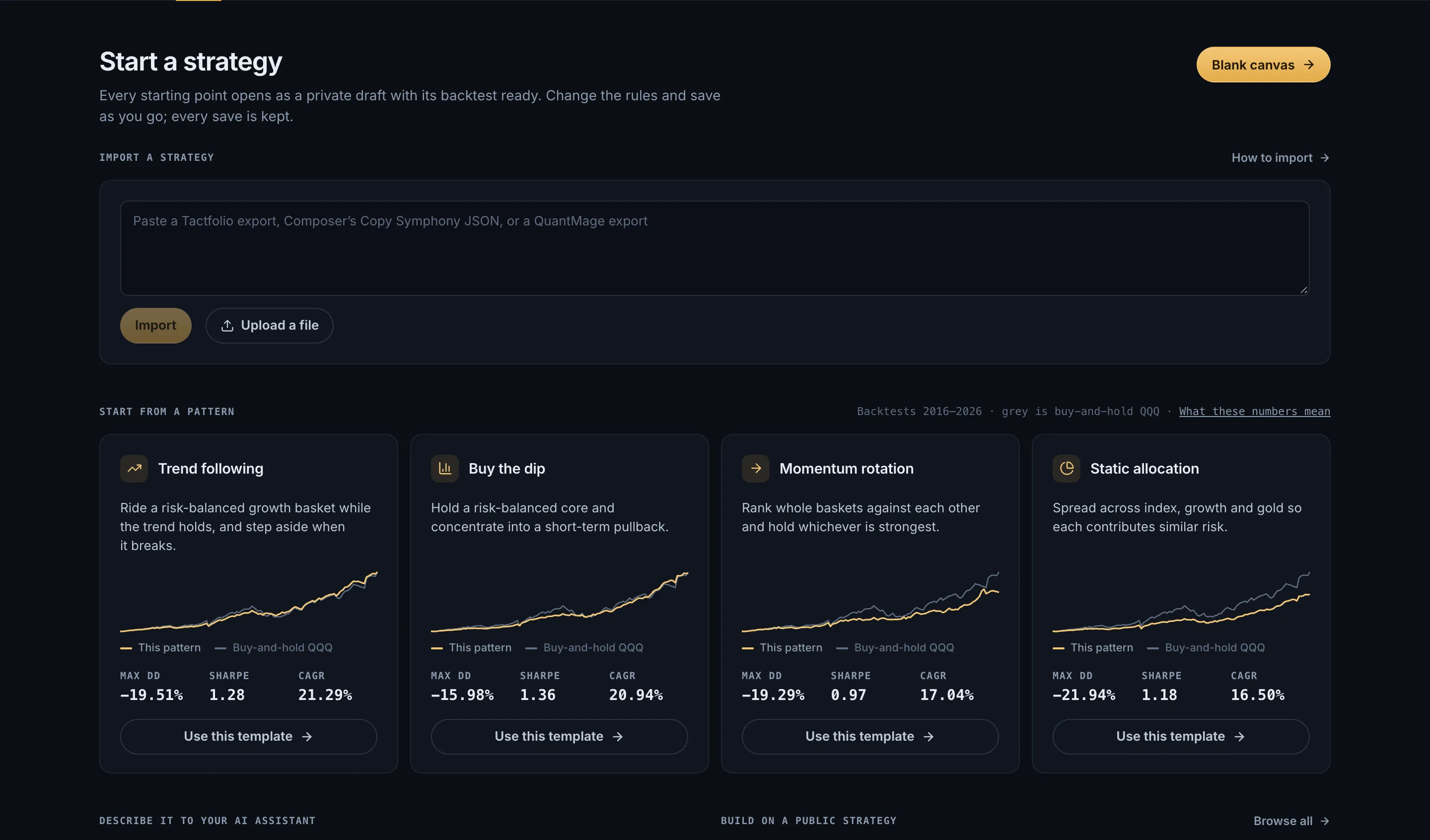Click the Sharpe value 1.18
The image size is (1430, 840).
(x=1159, y=695)
